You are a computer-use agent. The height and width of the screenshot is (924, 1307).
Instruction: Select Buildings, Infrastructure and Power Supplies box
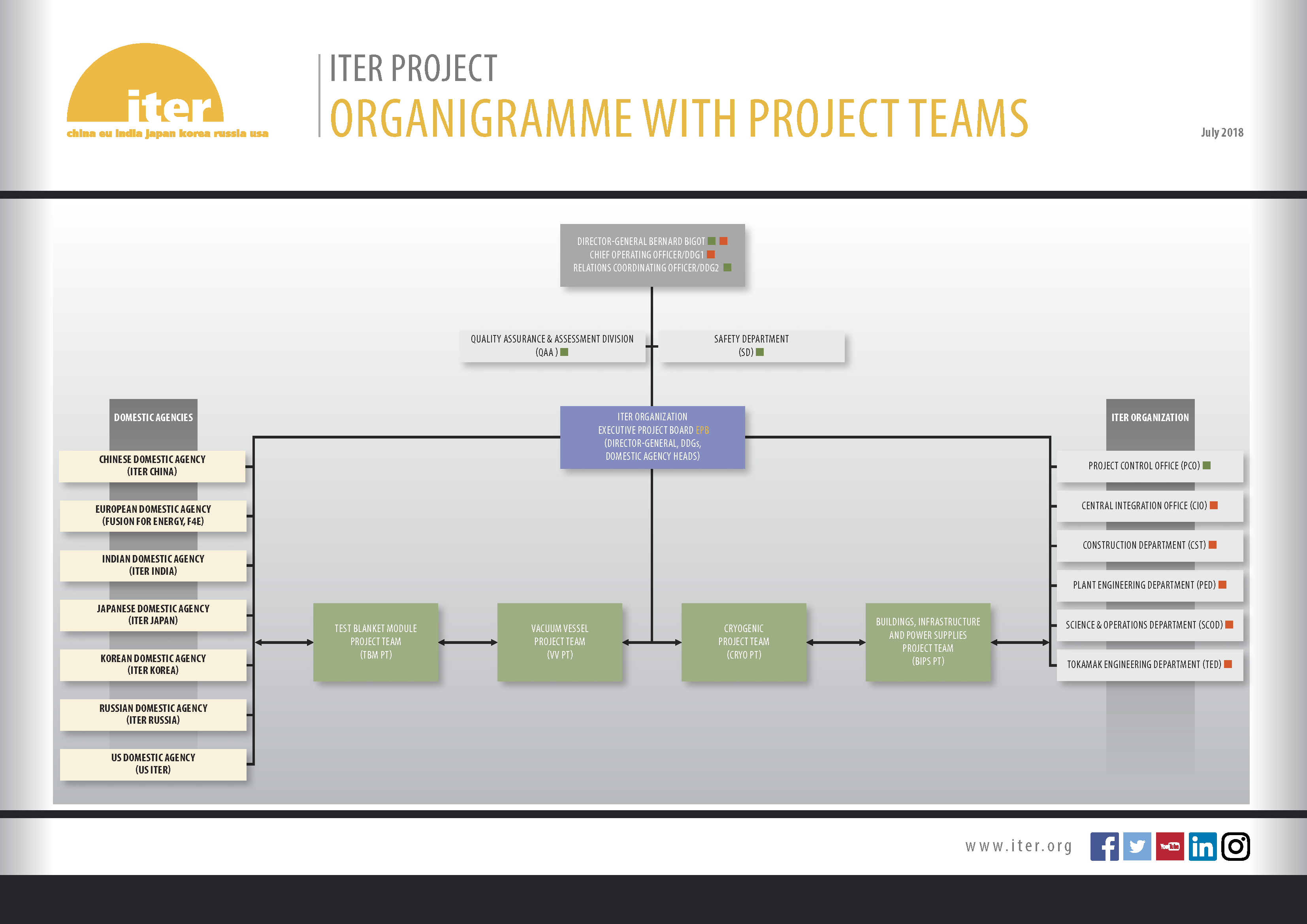pos(928,642)
